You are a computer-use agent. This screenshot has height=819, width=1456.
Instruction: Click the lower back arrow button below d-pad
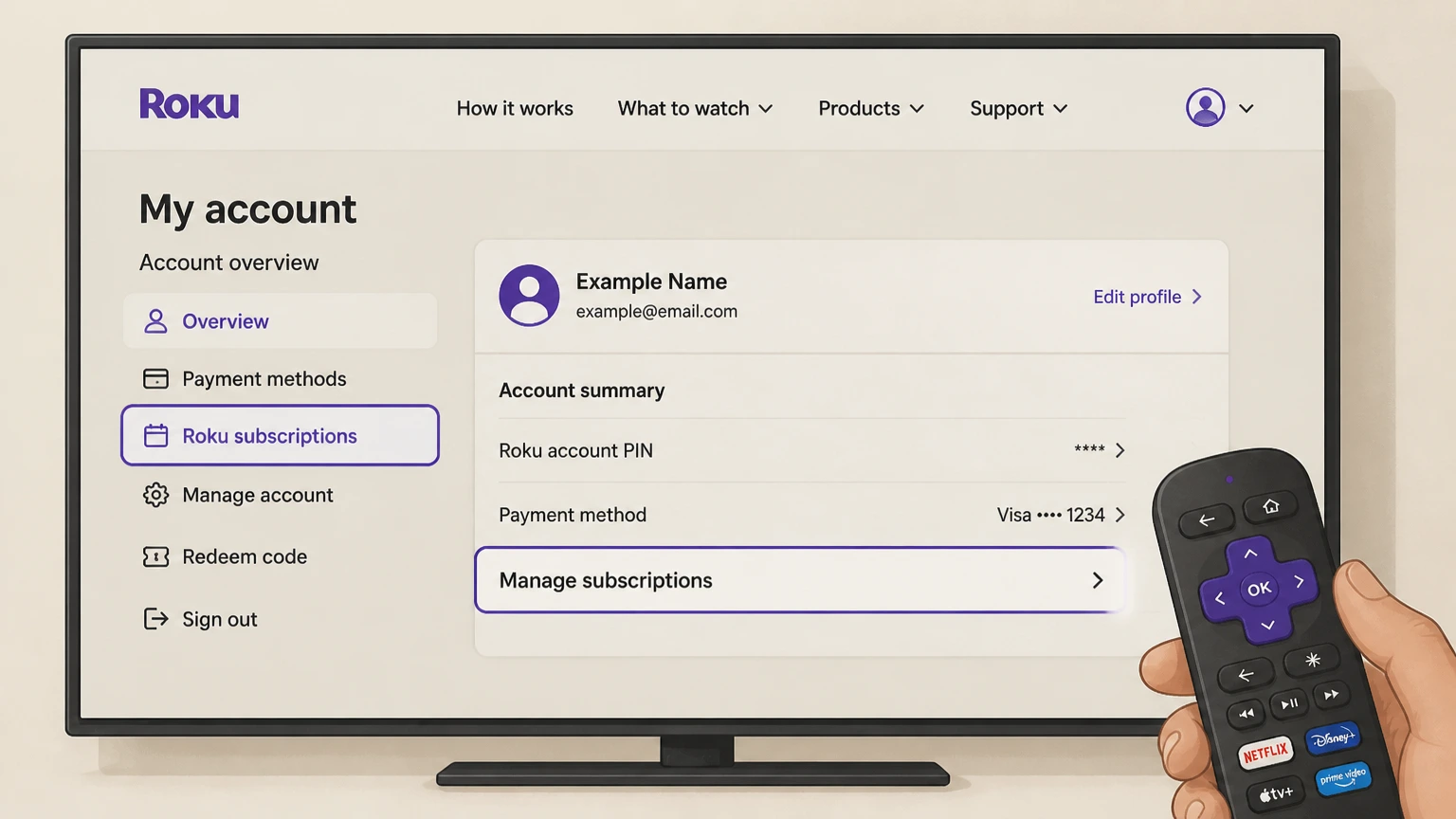point(1246,676)
